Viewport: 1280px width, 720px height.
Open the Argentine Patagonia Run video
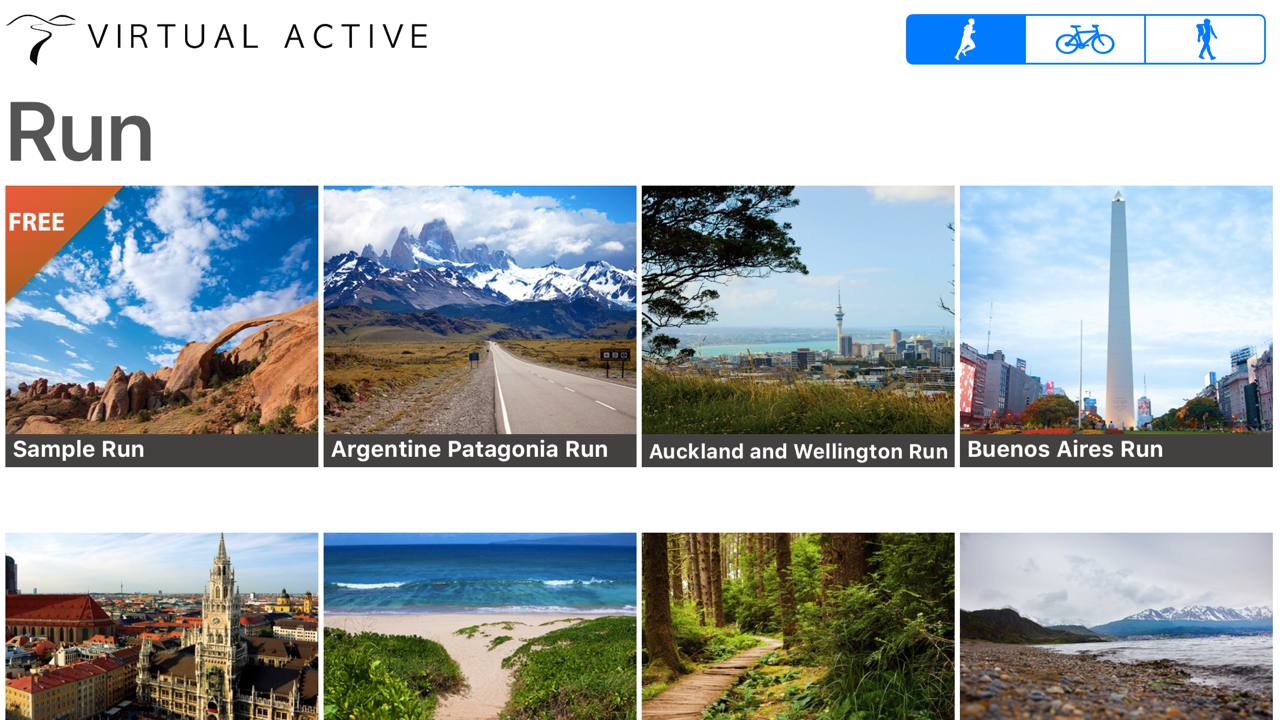tap(480, 310)
